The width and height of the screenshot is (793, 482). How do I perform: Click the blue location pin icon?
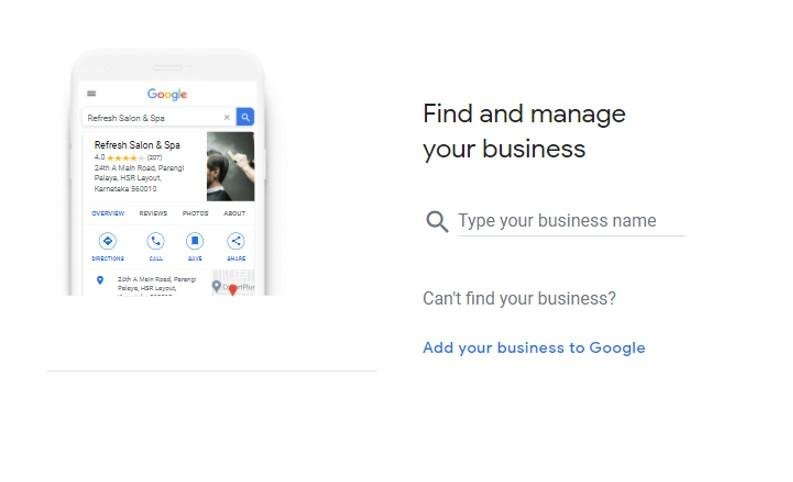pyautogui.click(x=100, y=280)
